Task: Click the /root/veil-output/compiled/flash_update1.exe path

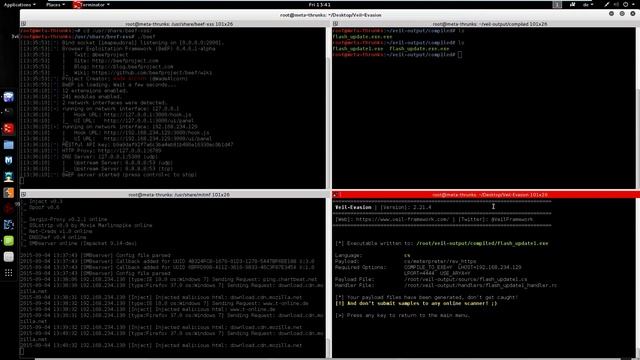Action: click(482, 243)
